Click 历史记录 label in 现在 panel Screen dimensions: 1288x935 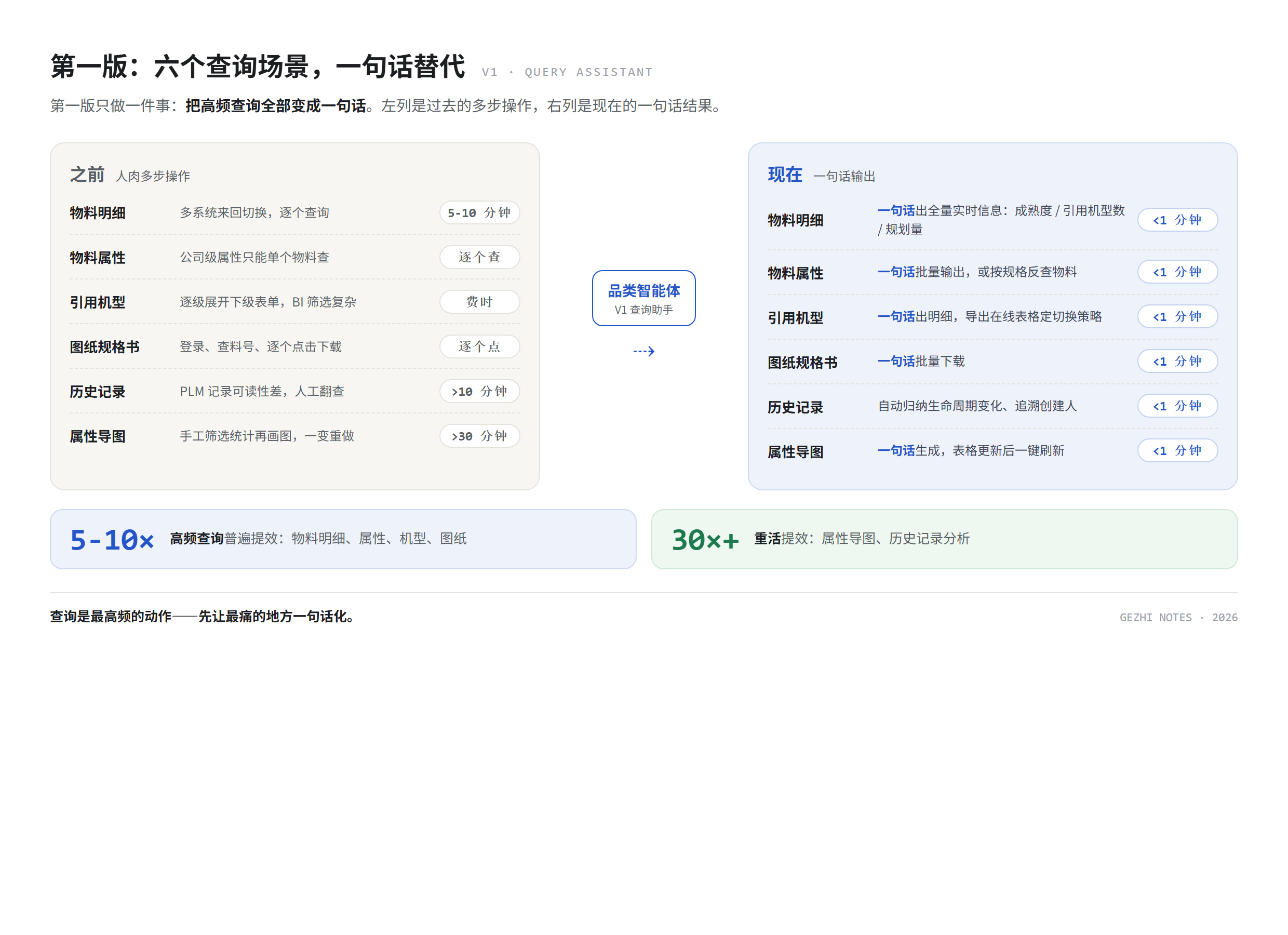(x=796, y=407)
